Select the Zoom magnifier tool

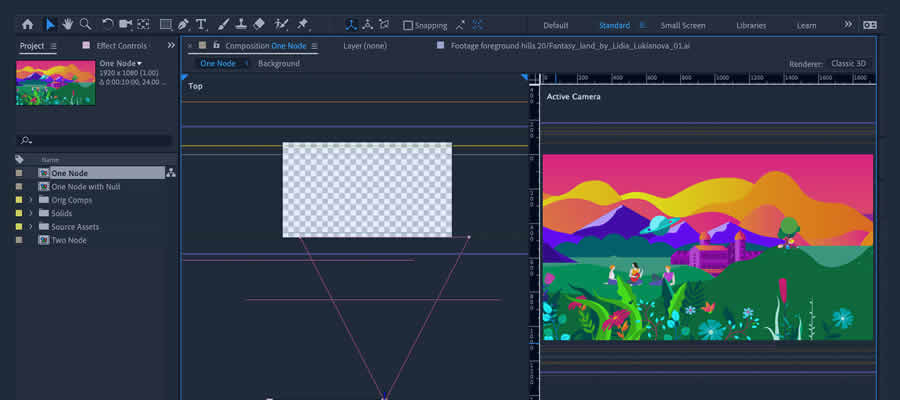pyautogui.click(x=86, y=24)
